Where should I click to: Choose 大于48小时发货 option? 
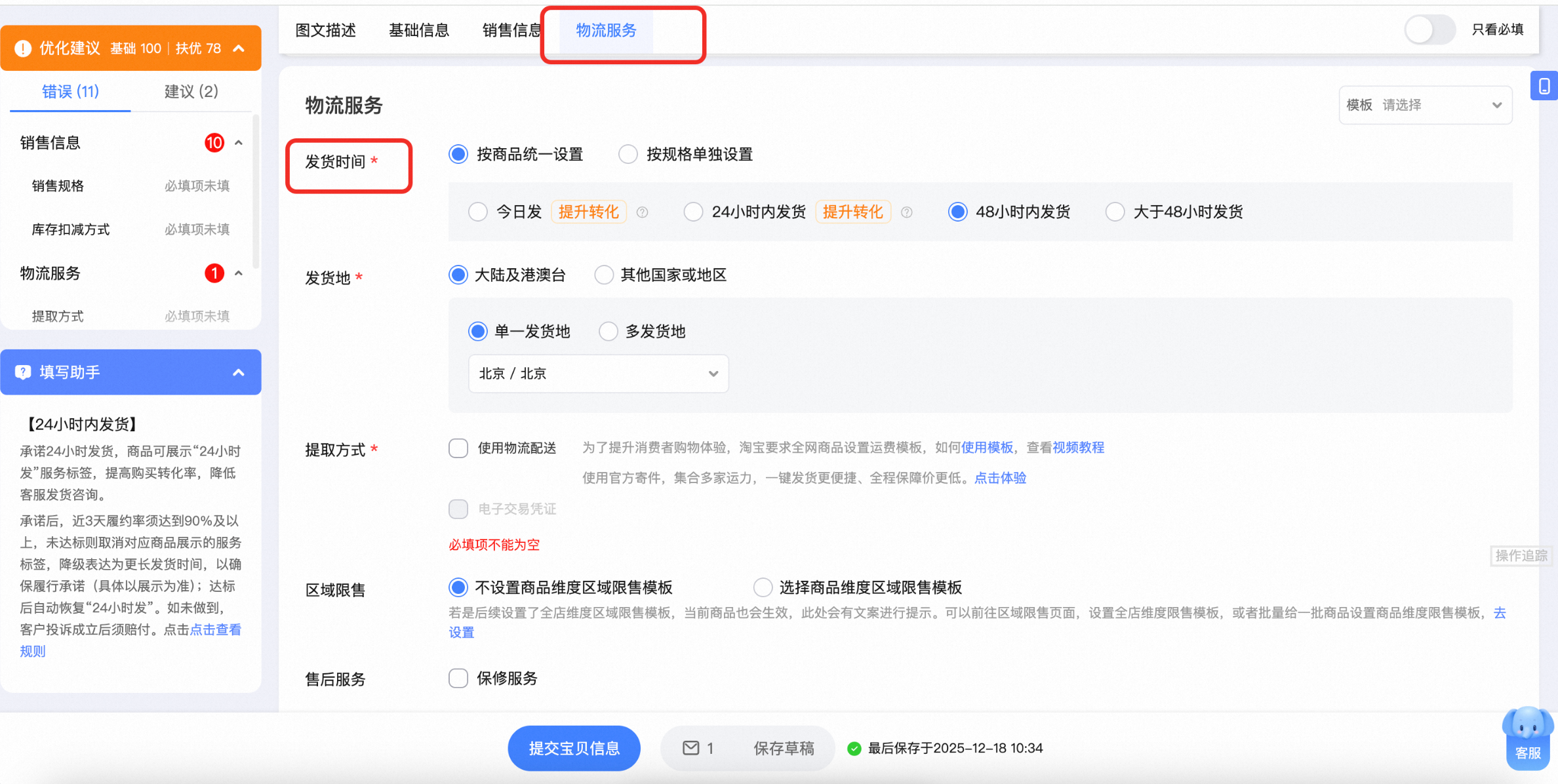coord(1115,212)
